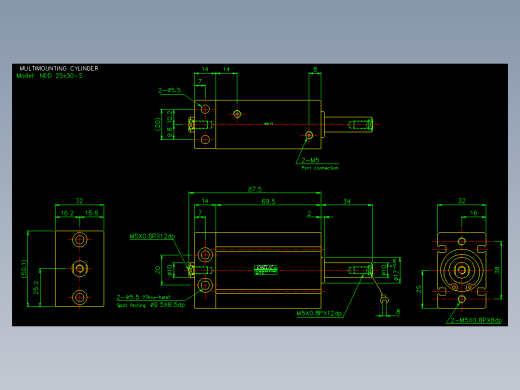Viewport: 520px width, 390px height.
Task: Select the "14" dimension above front view
Action: (x=205, y=201)
